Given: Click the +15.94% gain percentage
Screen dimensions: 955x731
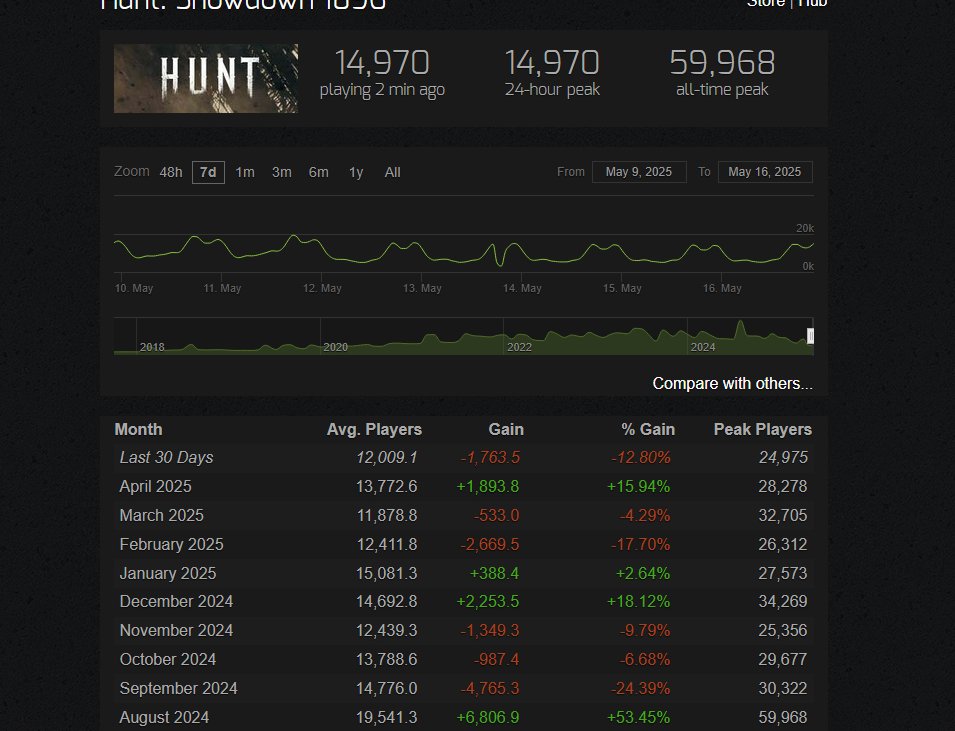Looking at the screenshot, I should click(x=638, y=486).
